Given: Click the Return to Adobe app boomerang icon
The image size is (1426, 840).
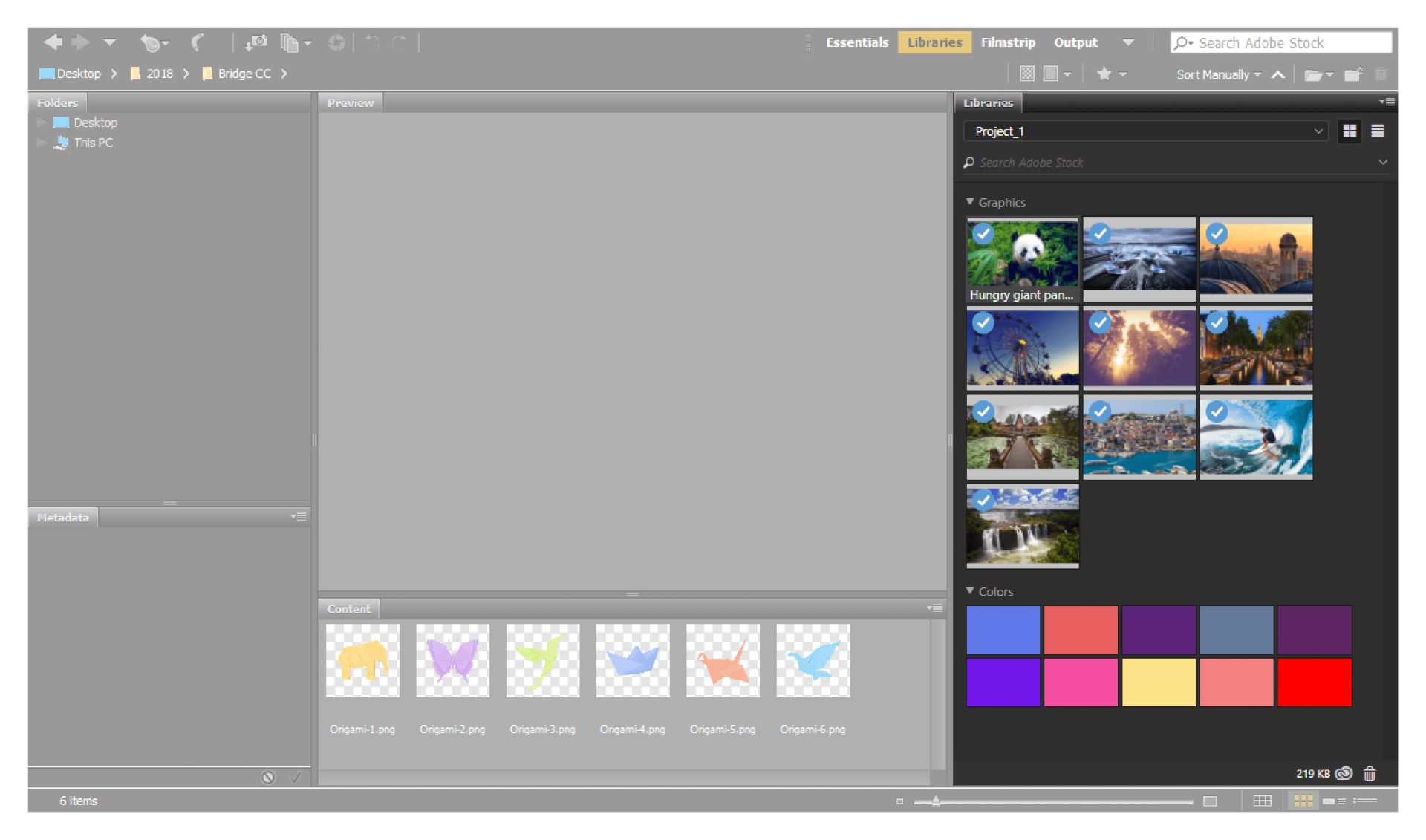Looking at the screenshot, I should click(198, 42).
